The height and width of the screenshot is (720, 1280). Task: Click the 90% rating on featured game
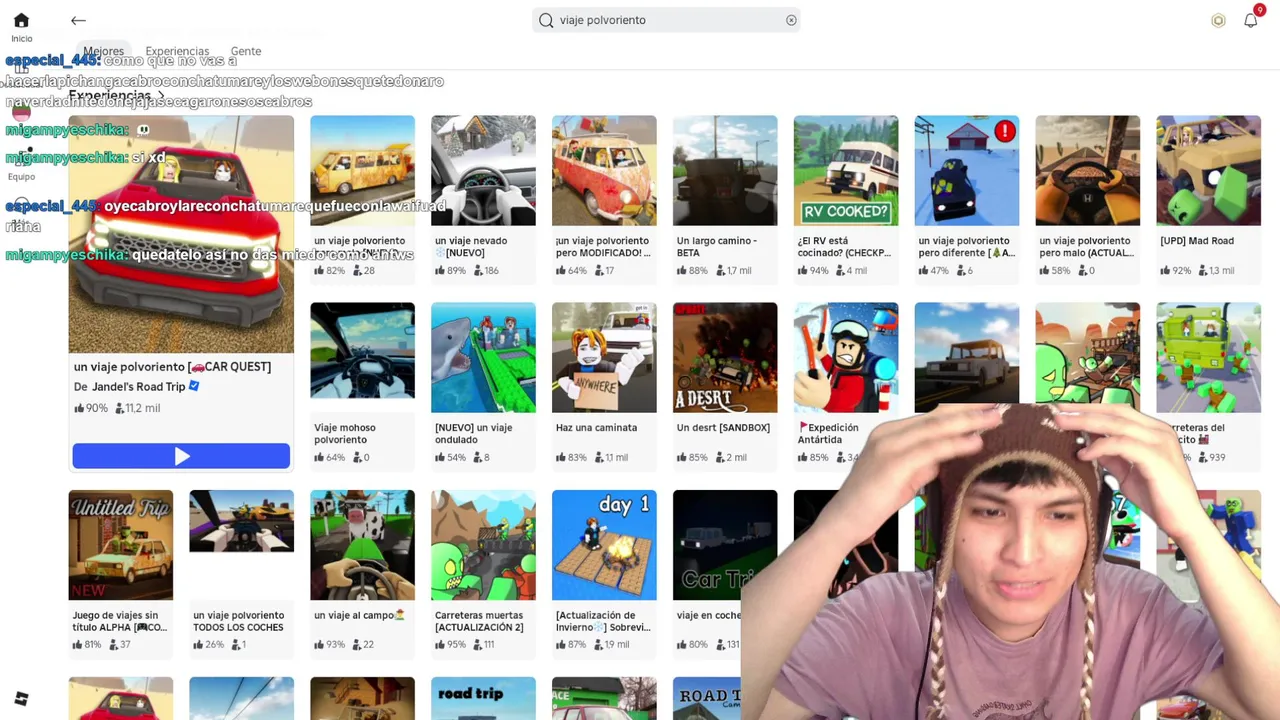point(91,408)
